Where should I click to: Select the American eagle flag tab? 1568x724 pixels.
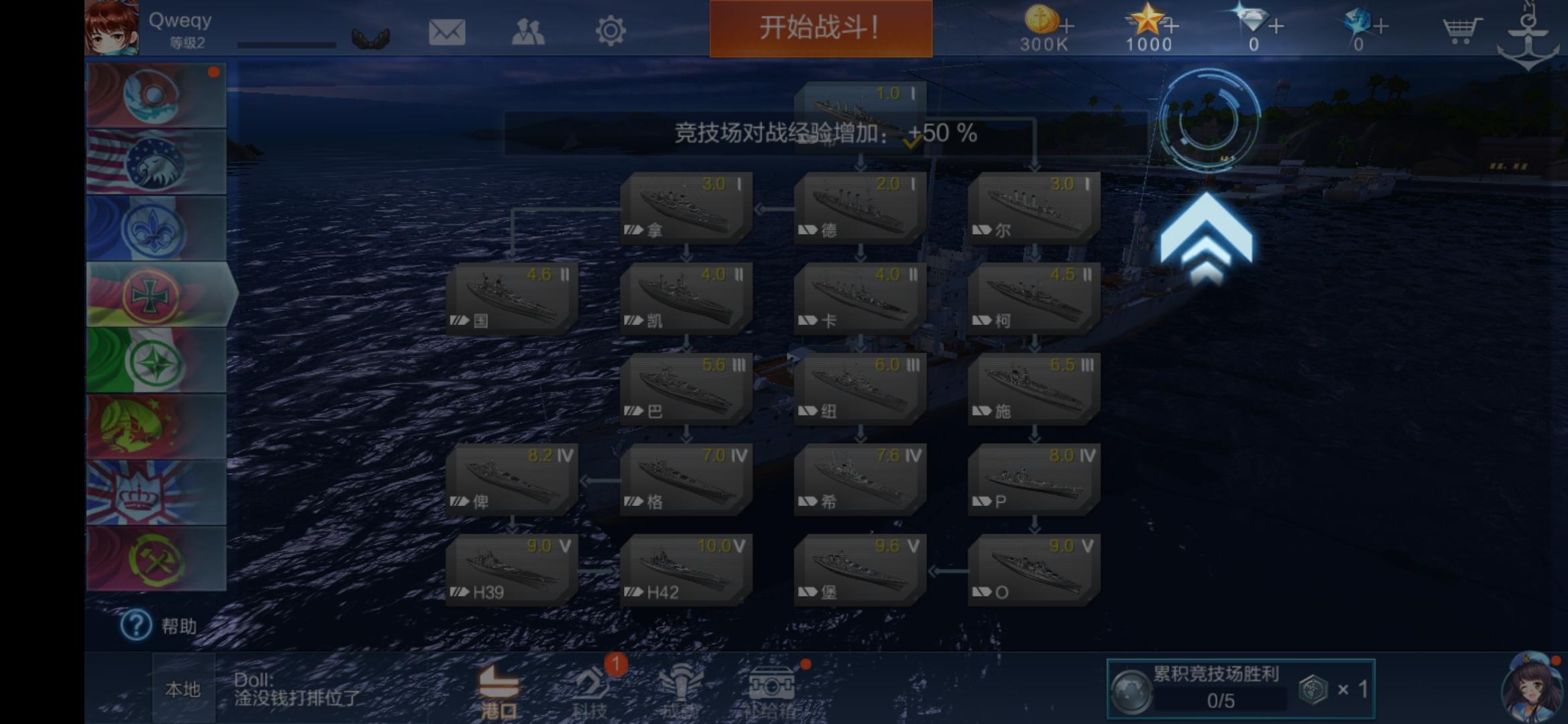click(156, 162)
